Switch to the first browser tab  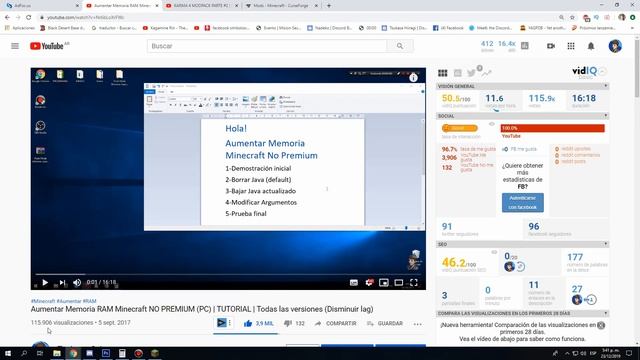point(41,6)
